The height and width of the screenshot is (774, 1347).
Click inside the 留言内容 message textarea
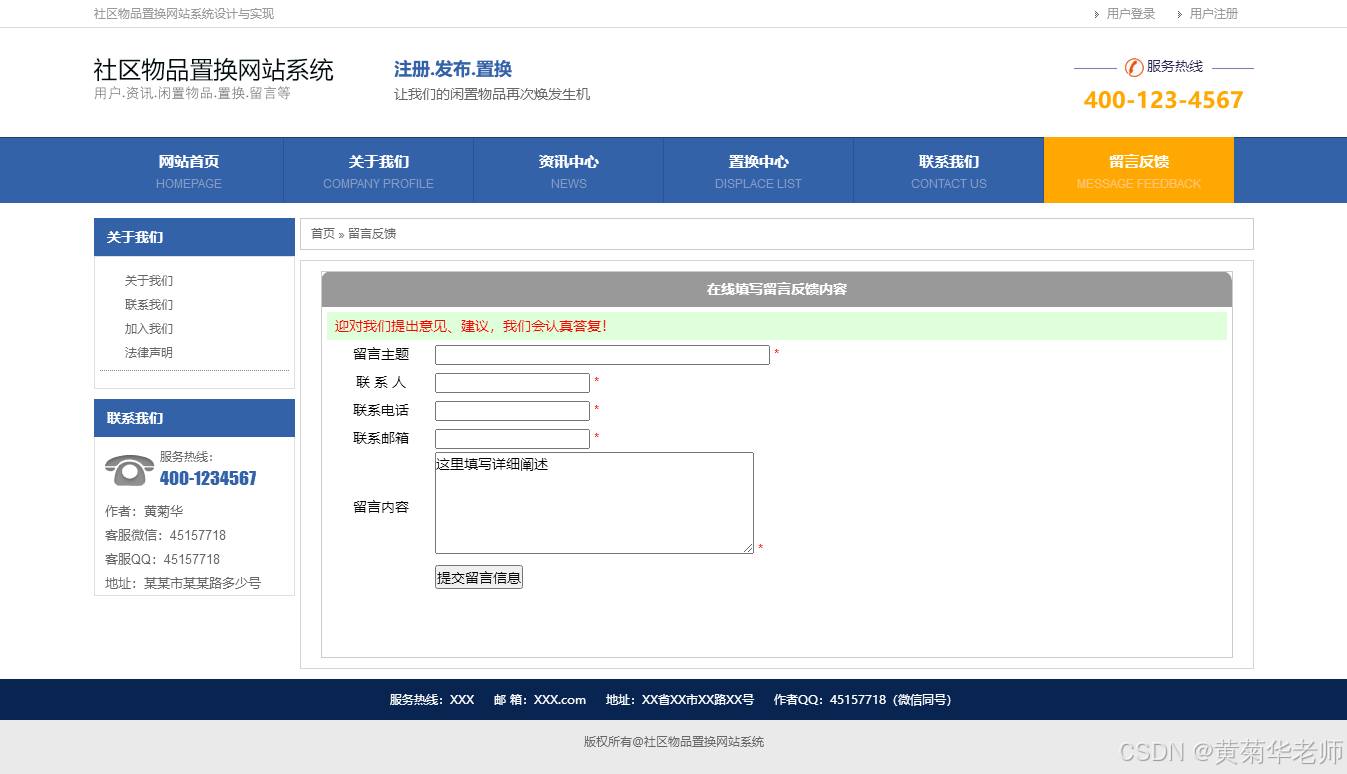click(594, 502)
